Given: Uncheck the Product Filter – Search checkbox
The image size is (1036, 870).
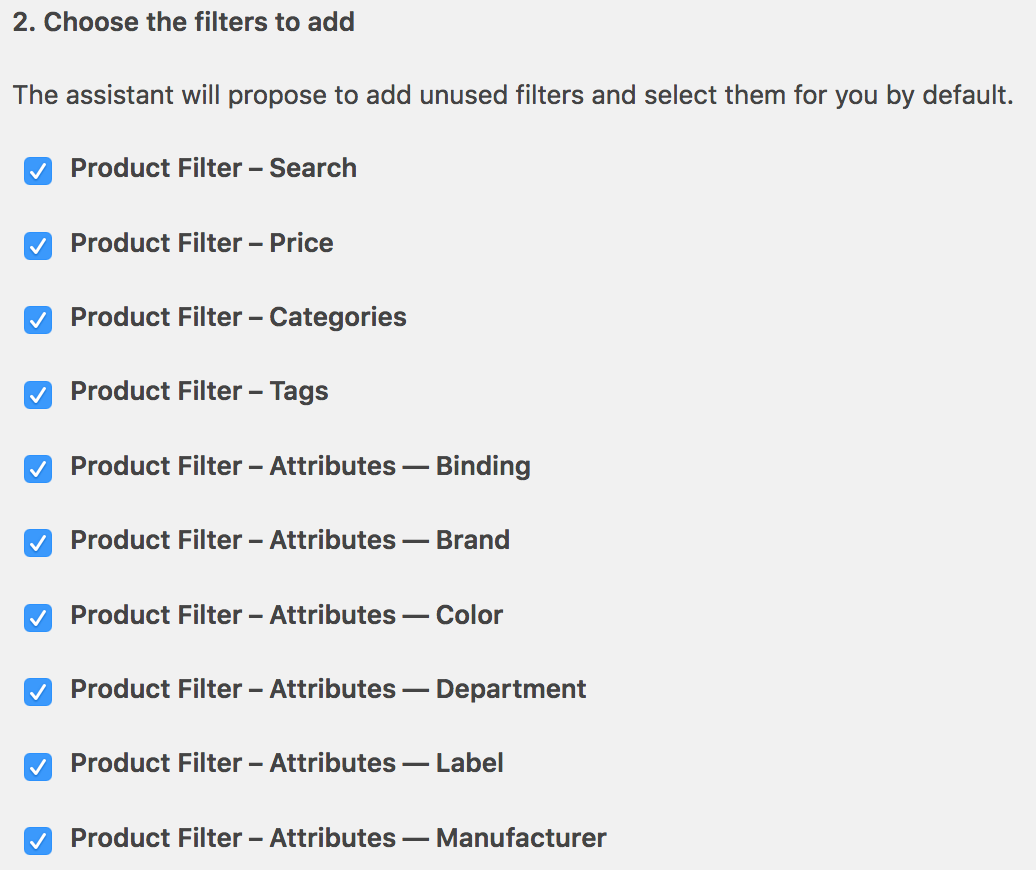Looking at the screenshot, I should click(38, 171).
